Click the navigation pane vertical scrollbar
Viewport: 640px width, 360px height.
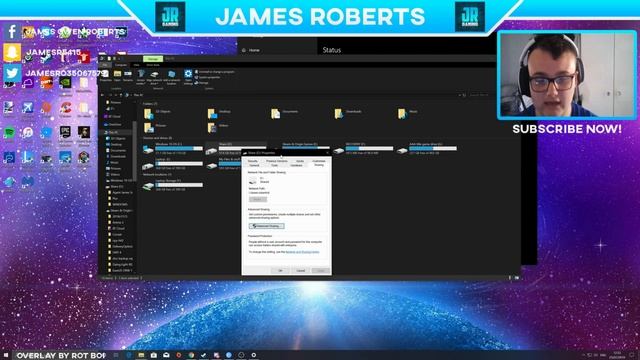pos(135,151)
